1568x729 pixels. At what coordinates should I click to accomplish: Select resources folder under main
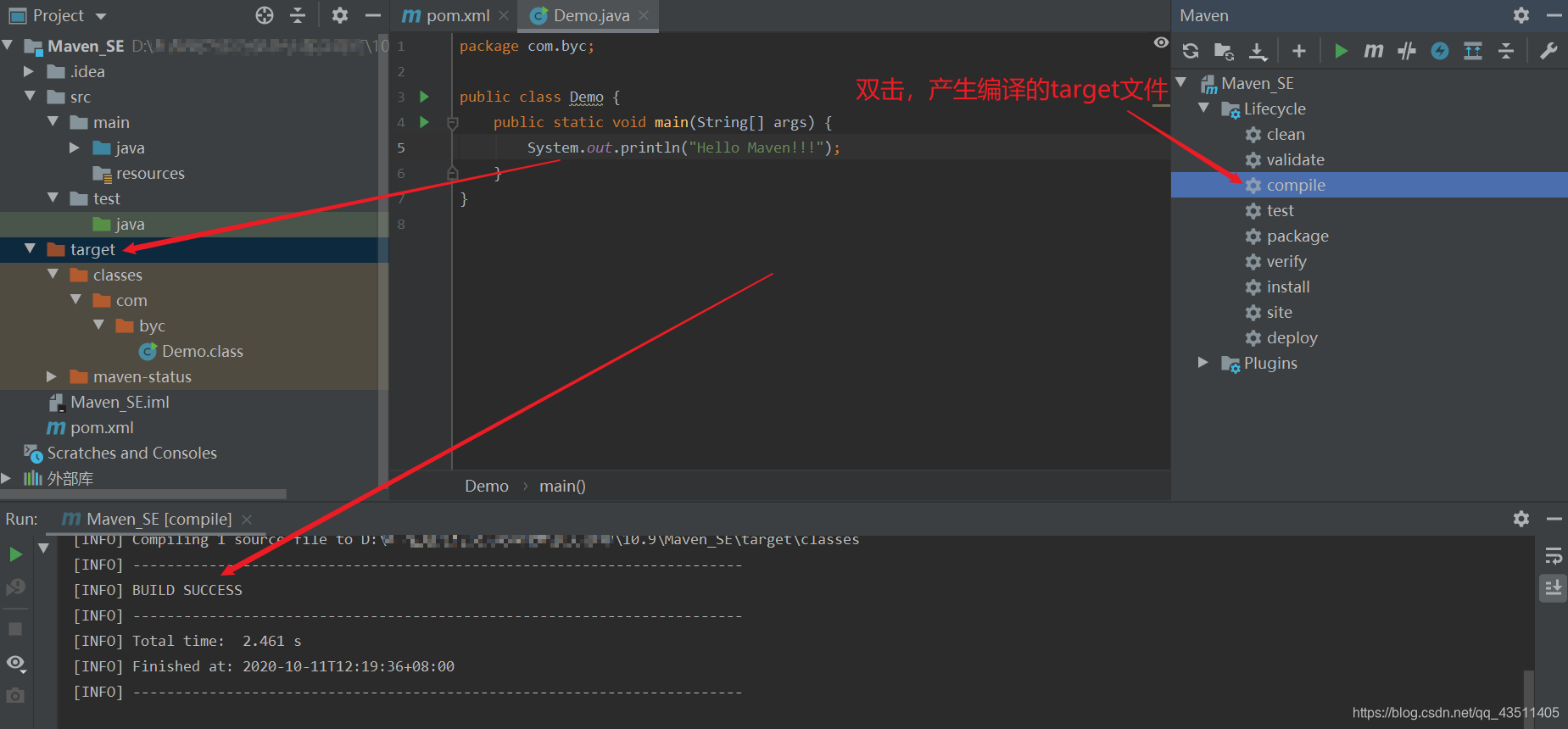pos(139,173)
